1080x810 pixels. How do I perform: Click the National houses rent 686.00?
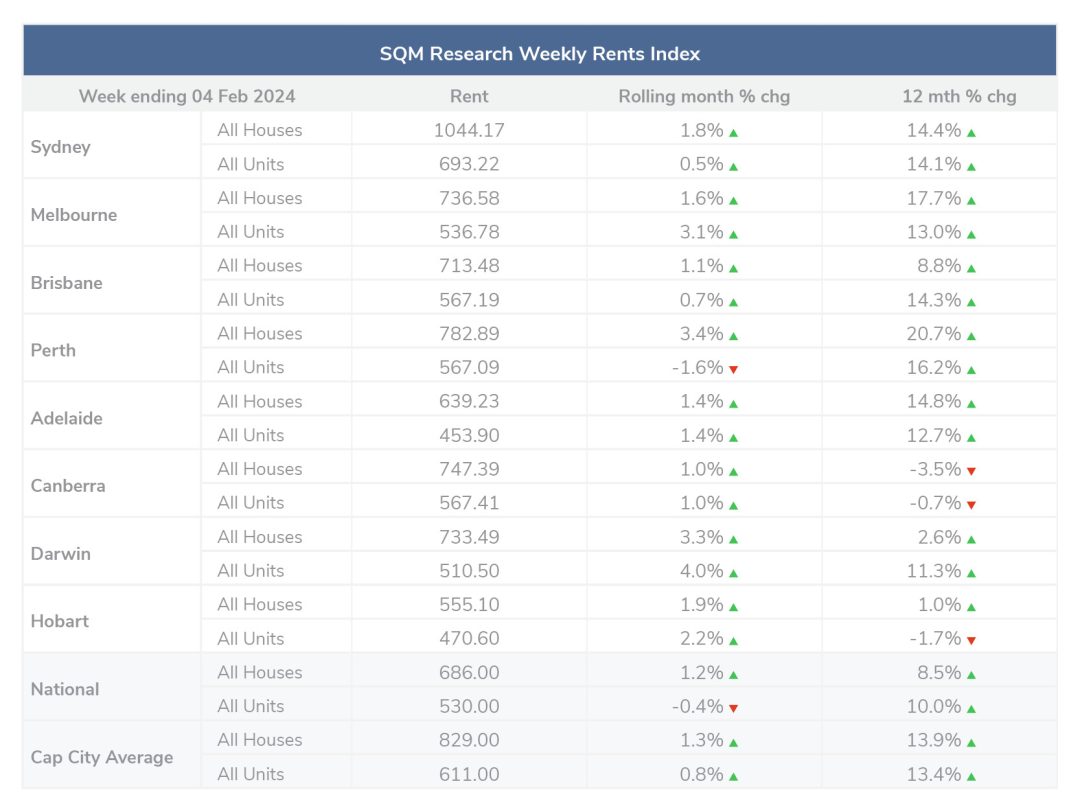[469, 672]
